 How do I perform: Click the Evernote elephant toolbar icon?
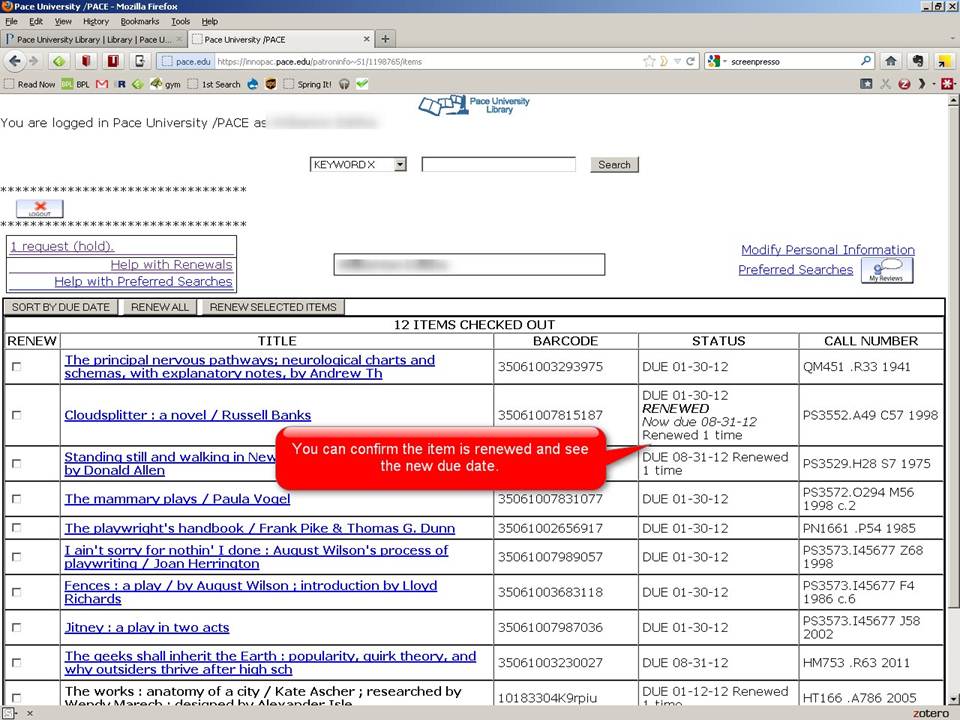pos(917,61)
